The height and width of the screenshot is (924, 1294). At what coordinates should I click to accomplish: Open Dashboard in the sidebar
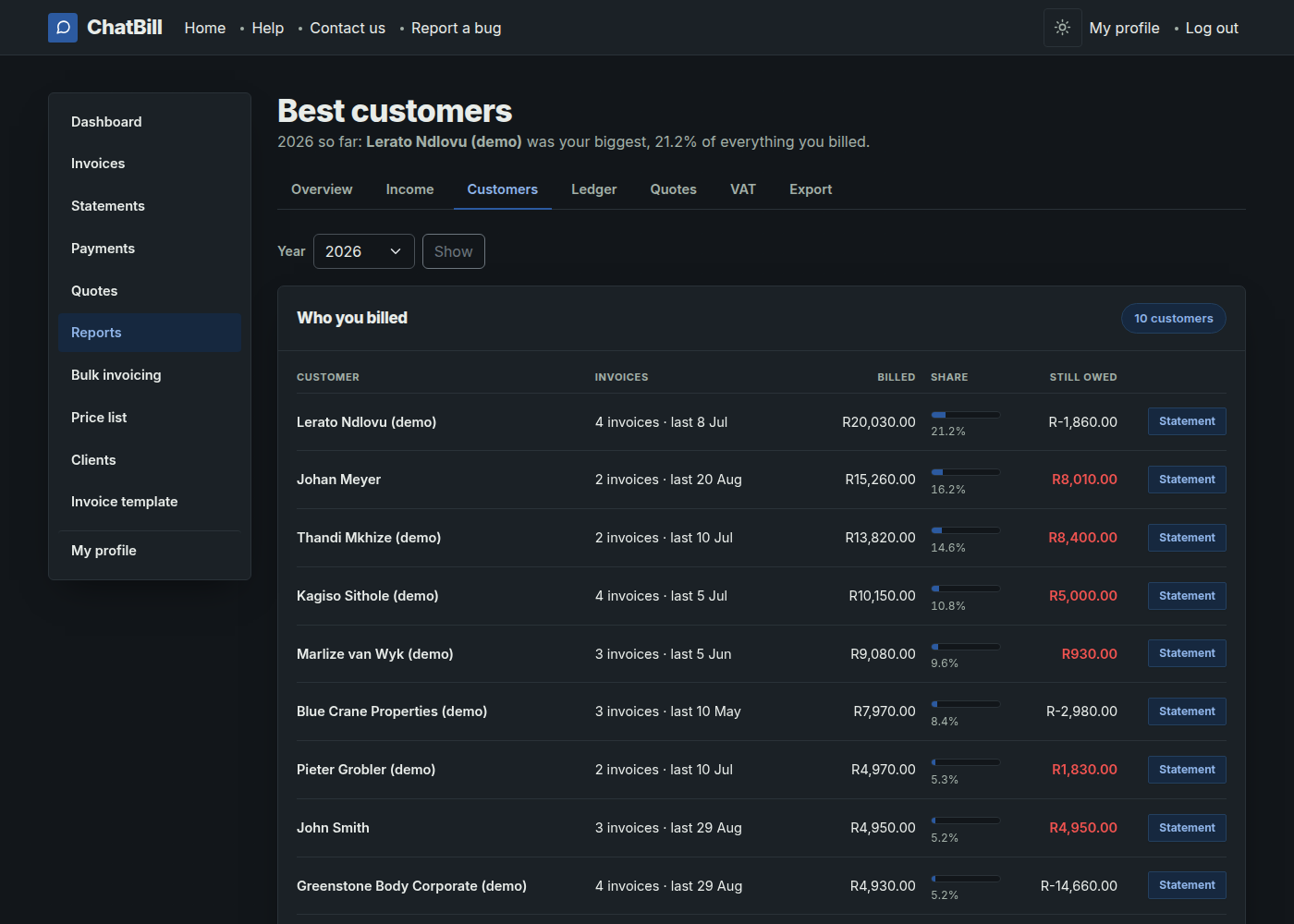[150, 122]
